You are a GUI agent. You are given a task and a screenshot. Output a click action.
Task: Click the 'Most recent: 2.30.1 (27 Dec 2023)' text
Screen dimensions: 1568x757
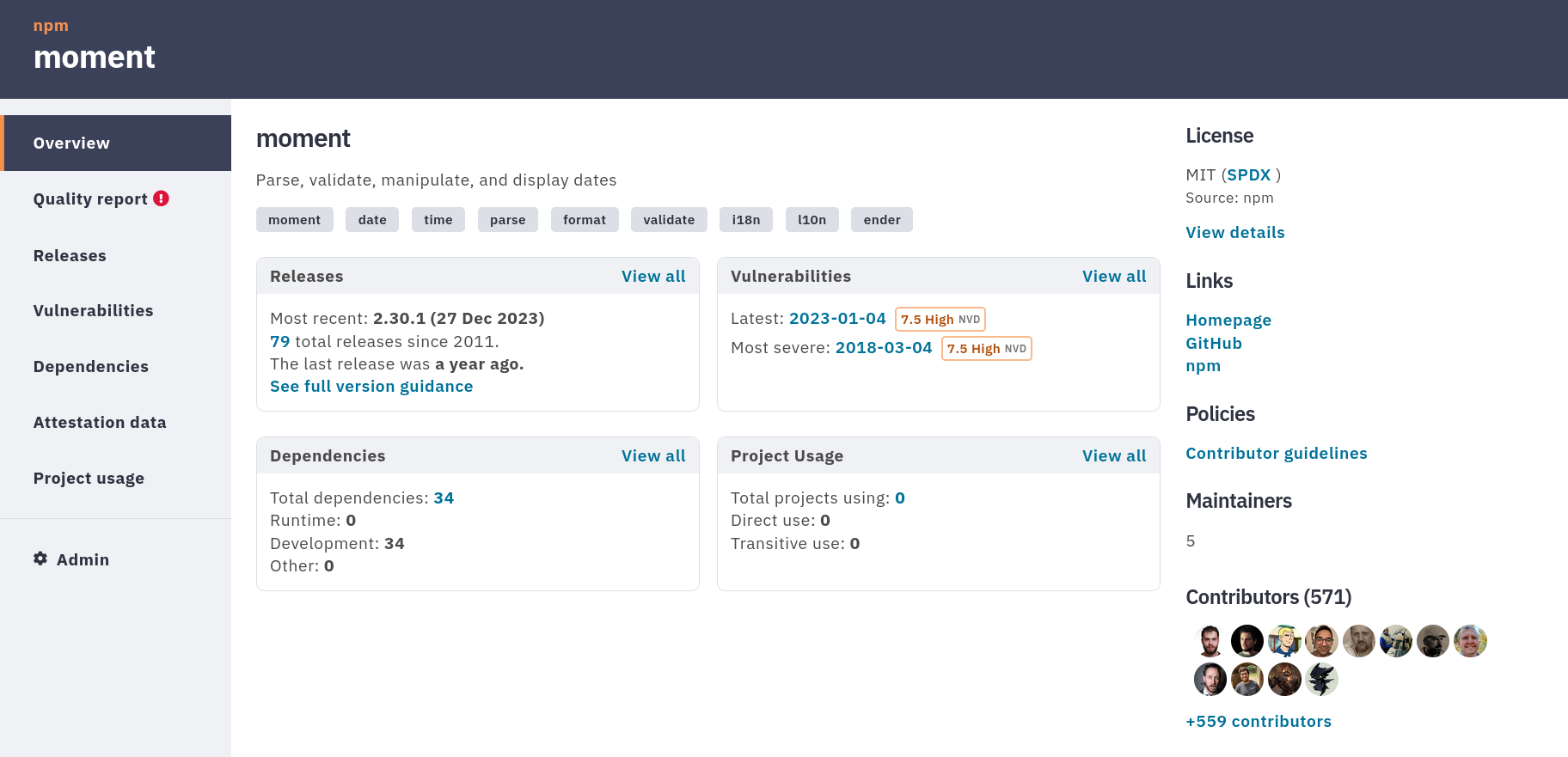407,318
